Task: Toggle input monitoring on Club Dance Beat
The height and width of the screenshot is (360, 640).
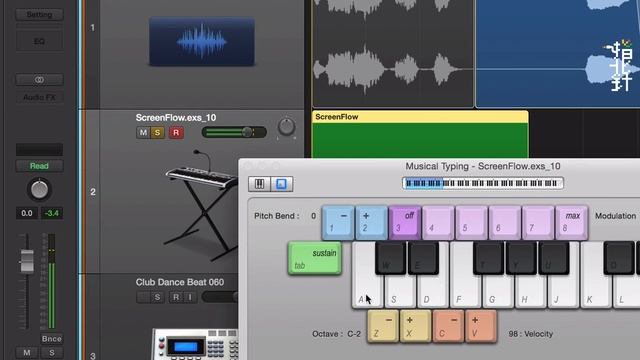Action: click(190, 297)
